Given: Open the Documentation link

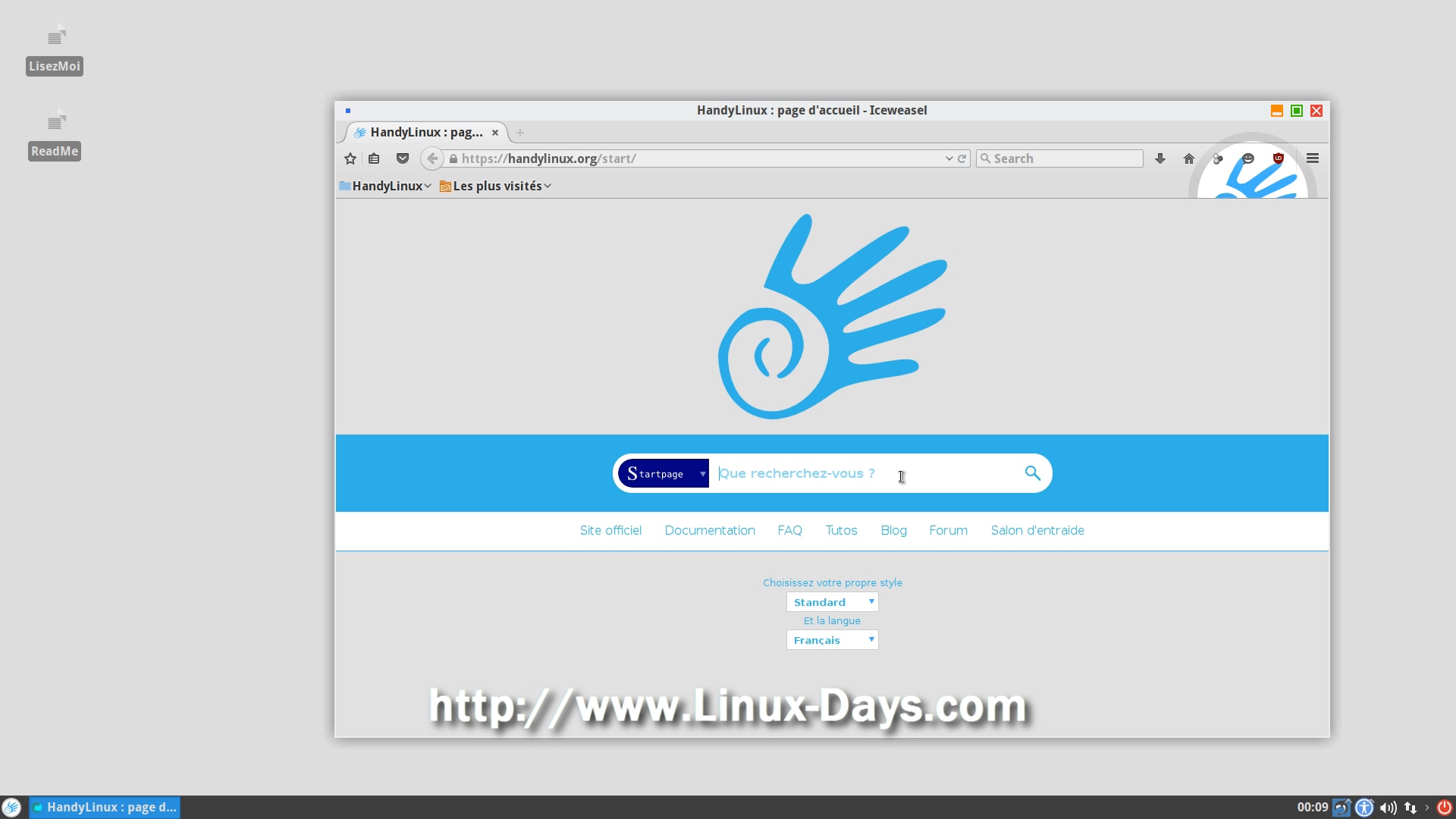Looking at the screenshot, I should [x=710, y=530].
